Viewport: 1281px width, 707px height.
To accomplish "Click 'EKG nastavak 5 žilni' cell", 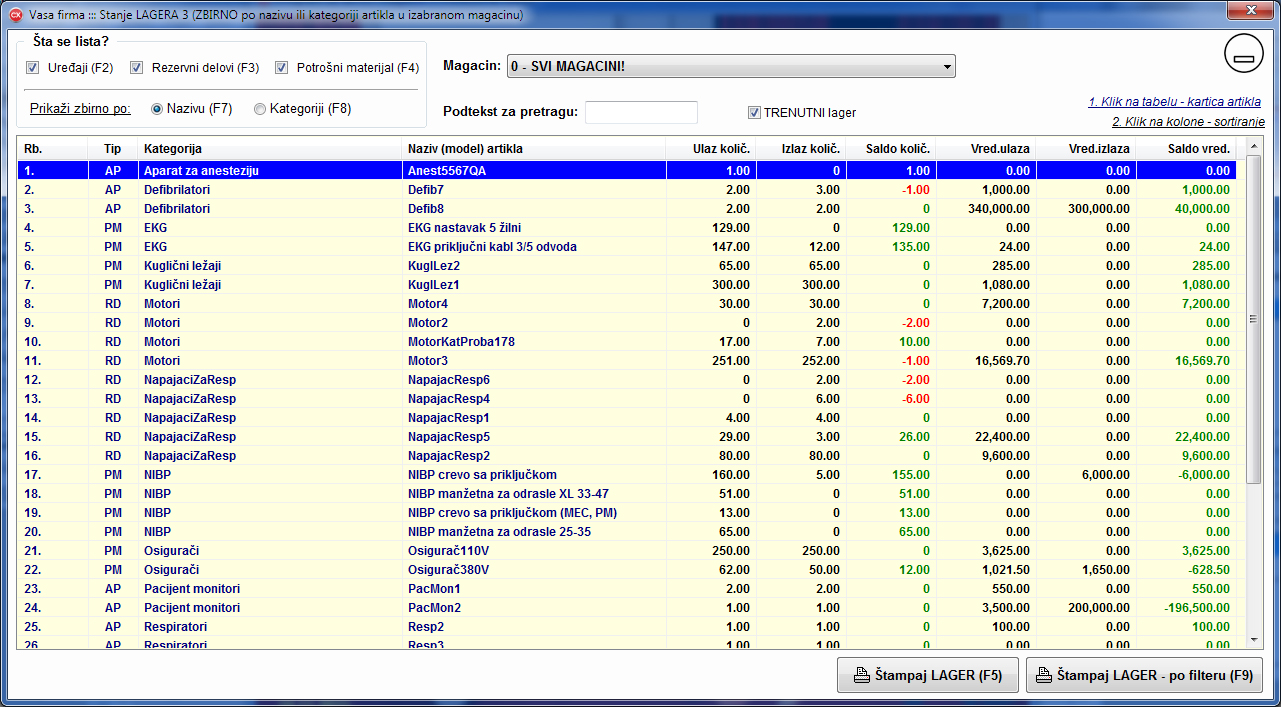I will coord(534,228).
